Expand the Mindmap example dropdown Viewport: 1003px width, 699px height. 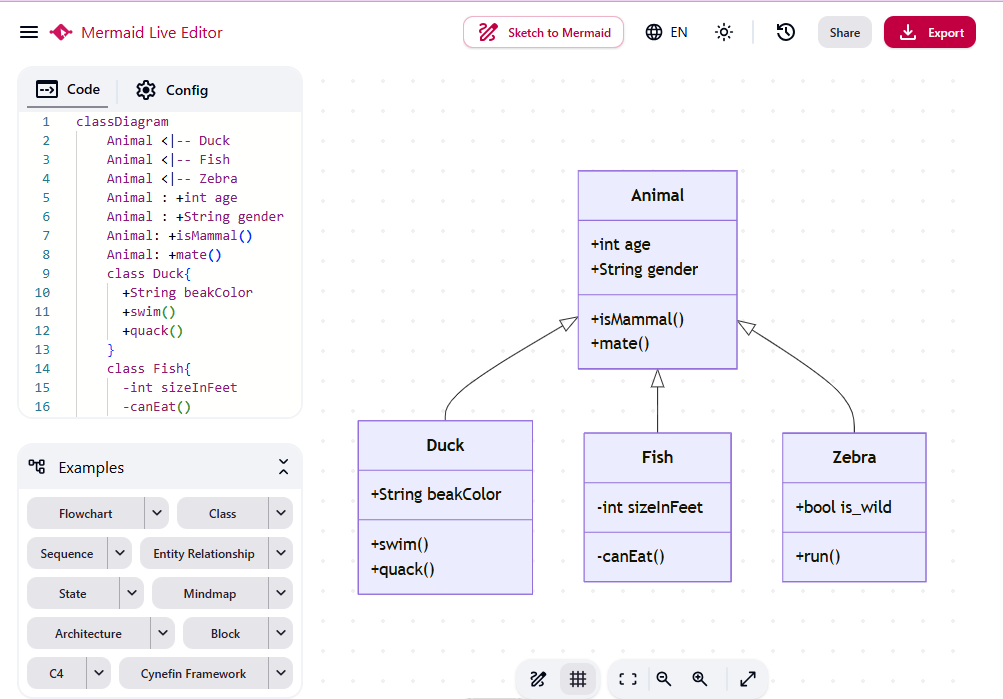281,593
